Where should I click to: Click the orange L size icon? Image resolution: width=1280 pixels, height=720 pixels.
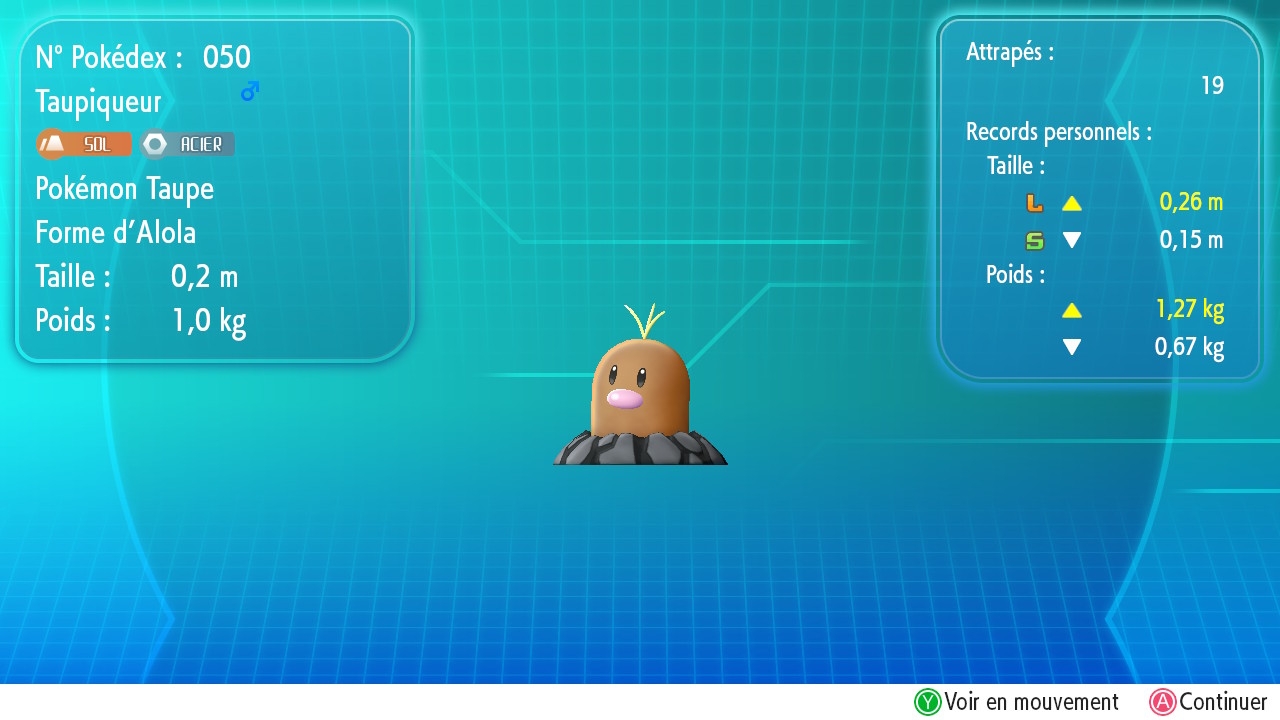1034,203
